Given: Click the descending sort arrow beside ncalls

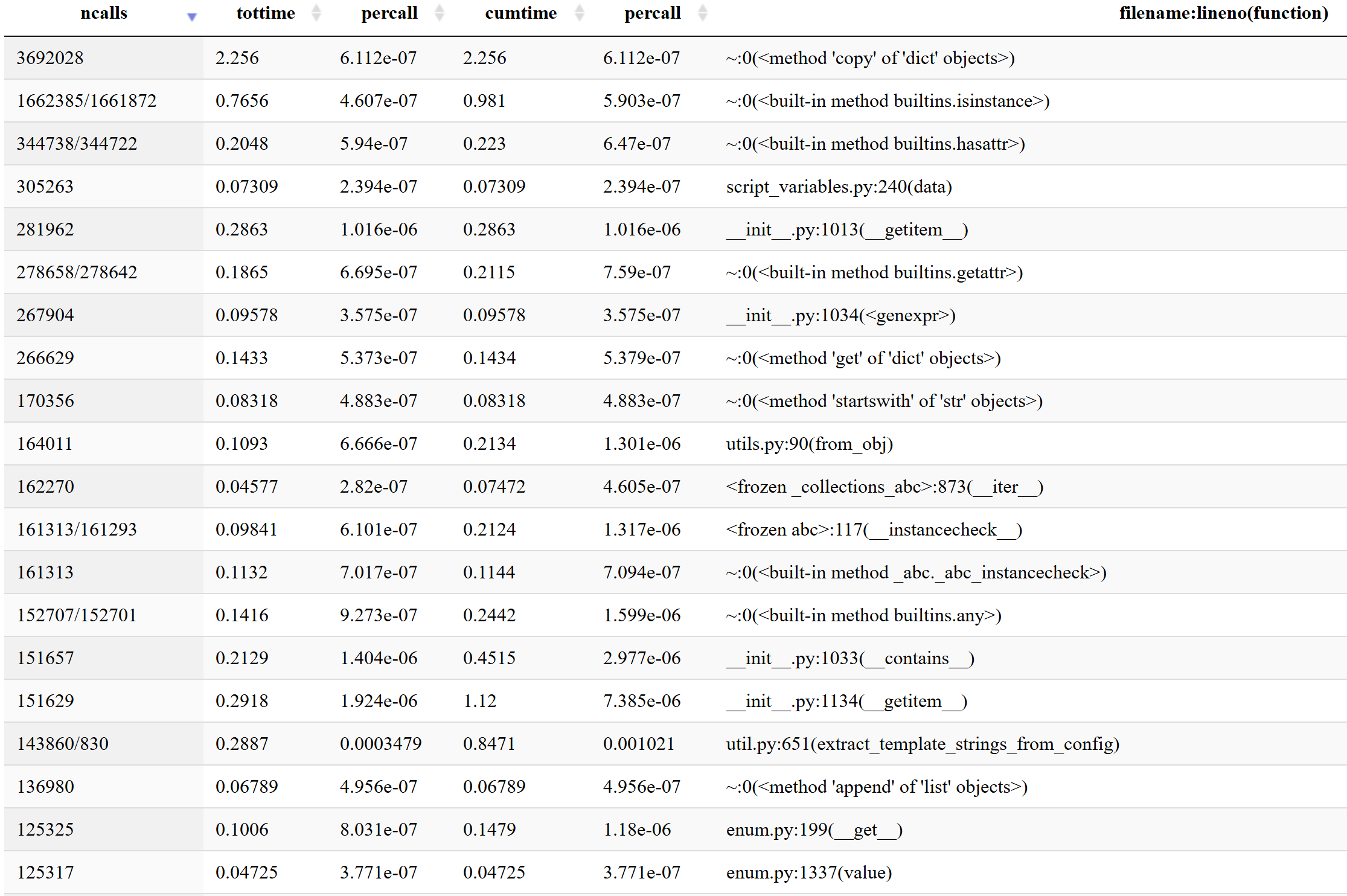Looking at the screenshot, I should pos(192,17).
